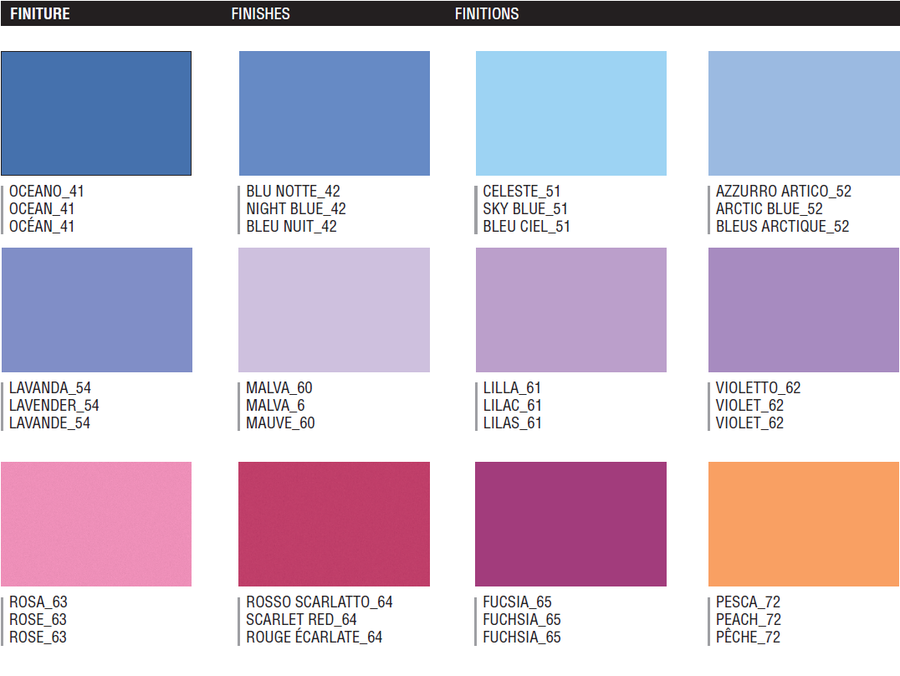Click the OCEAN_41 English label

[42, 209]
